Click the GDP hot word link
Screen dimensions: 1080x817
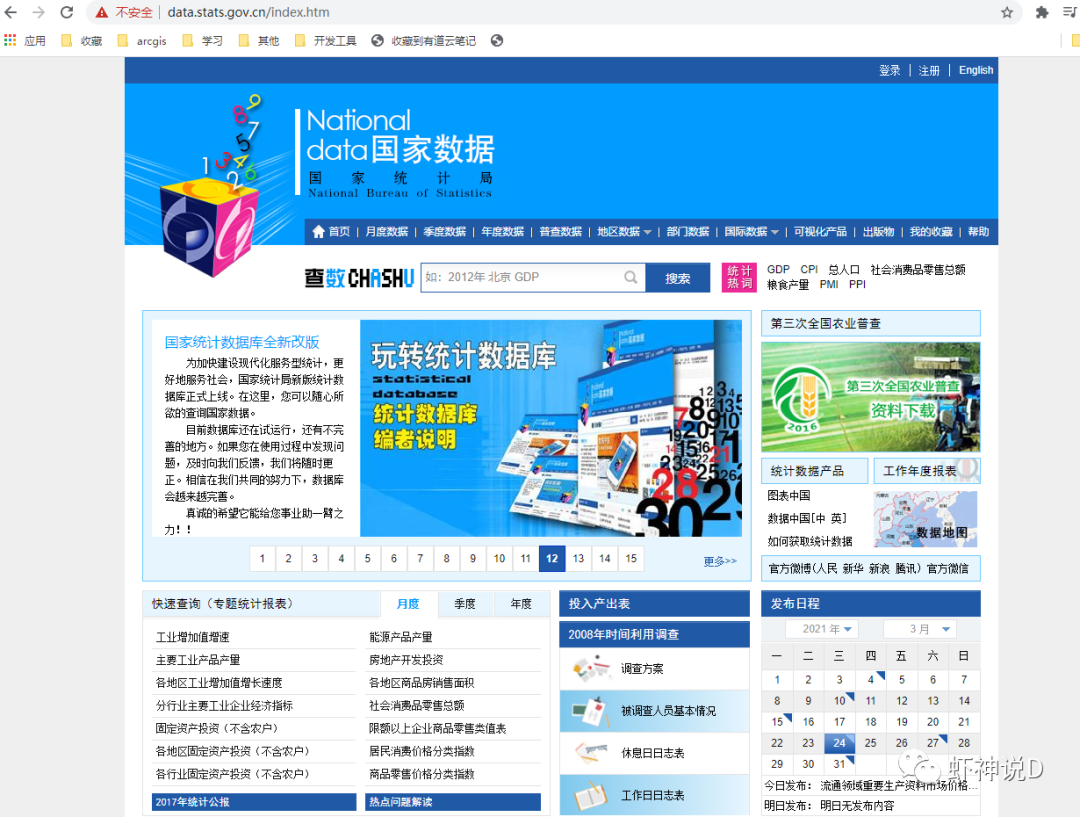pos(778,269)
